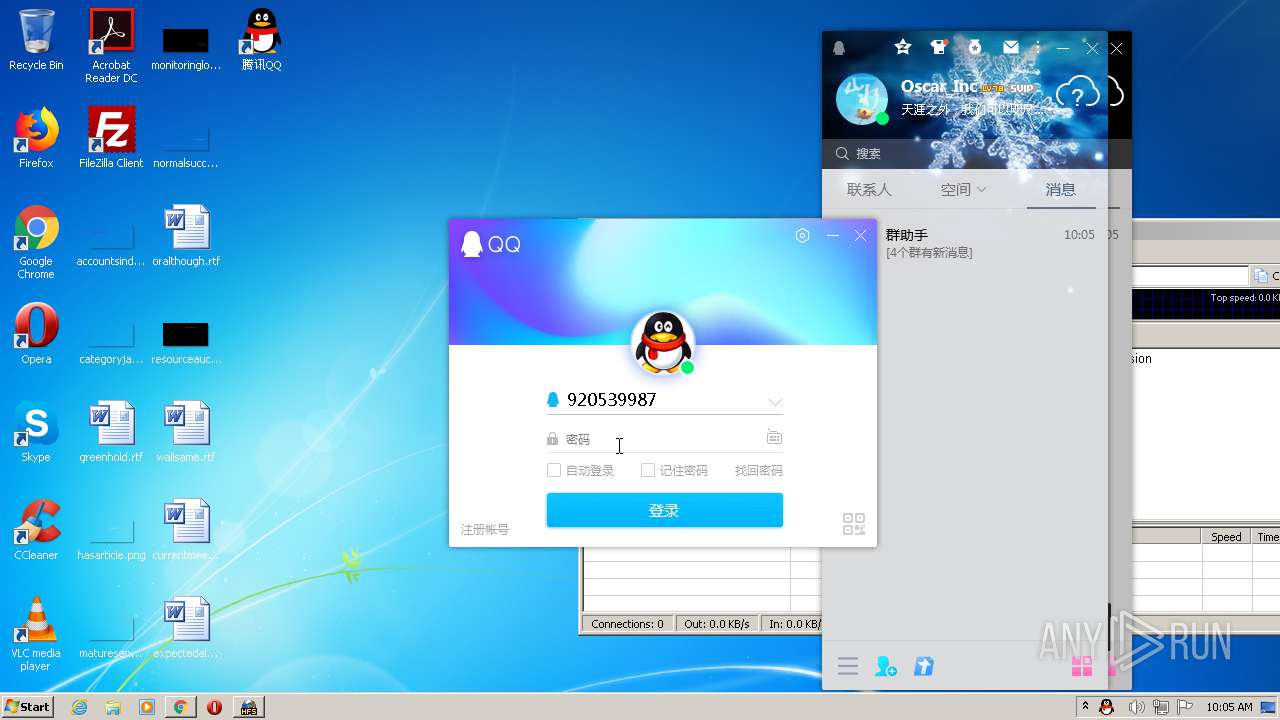
Task: Open CCleaner desktop shortcut
Action: point(36,530)
